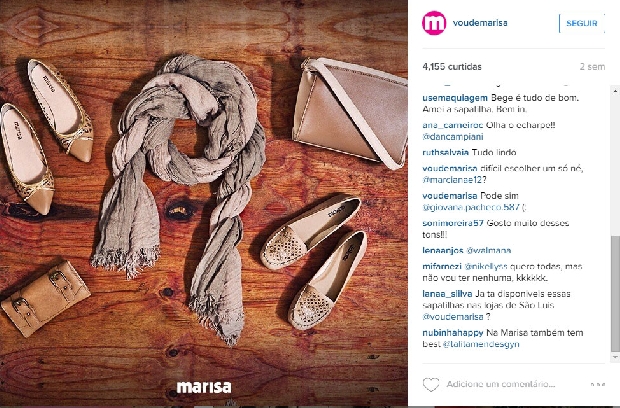This screenshot has width=620, height=408.
Task: Click the scrollbar down arrow in comments
Action: pyautogui.click(x=615, y=357)
